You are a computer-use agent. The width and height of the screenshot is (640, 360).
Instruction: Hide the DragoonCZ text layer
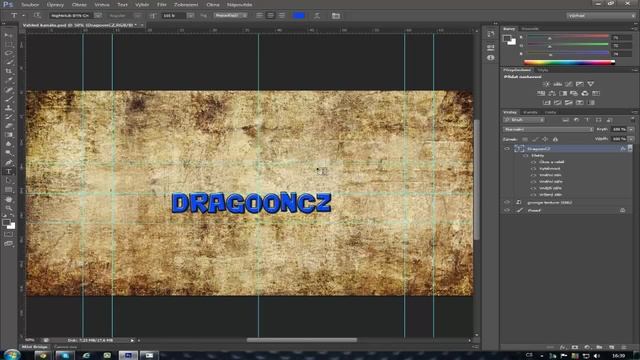click(507, 149)
